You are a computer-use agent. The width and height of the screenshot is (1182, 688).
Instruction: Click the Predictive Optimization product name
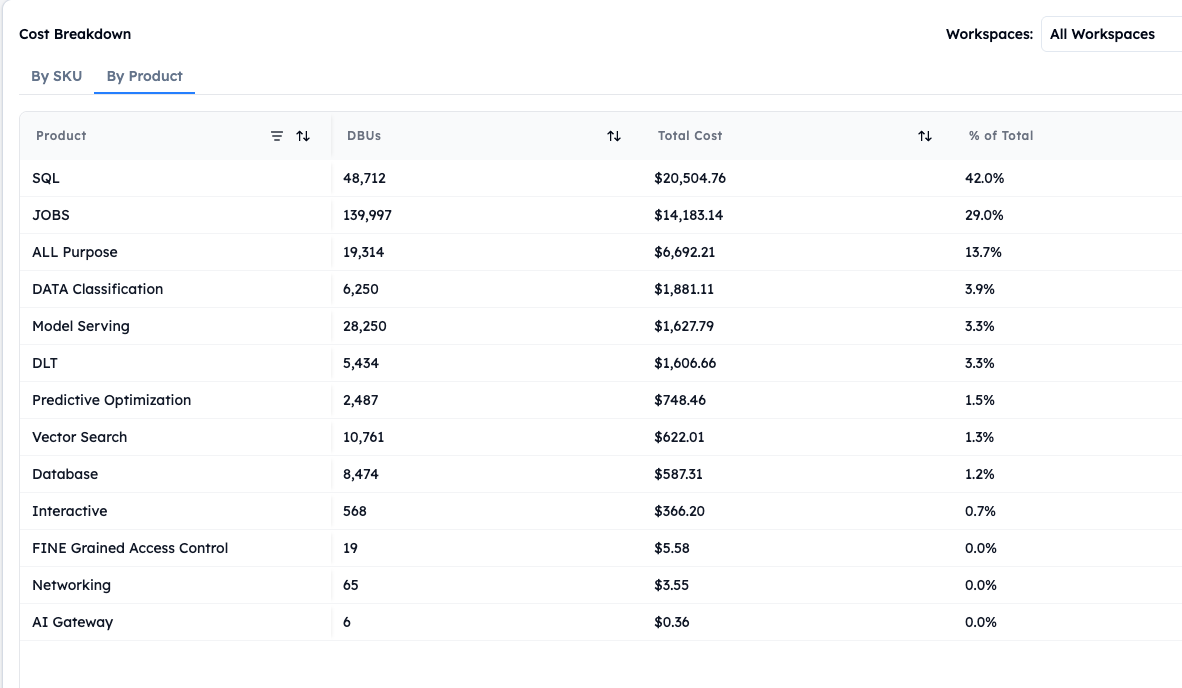point(112,400)
